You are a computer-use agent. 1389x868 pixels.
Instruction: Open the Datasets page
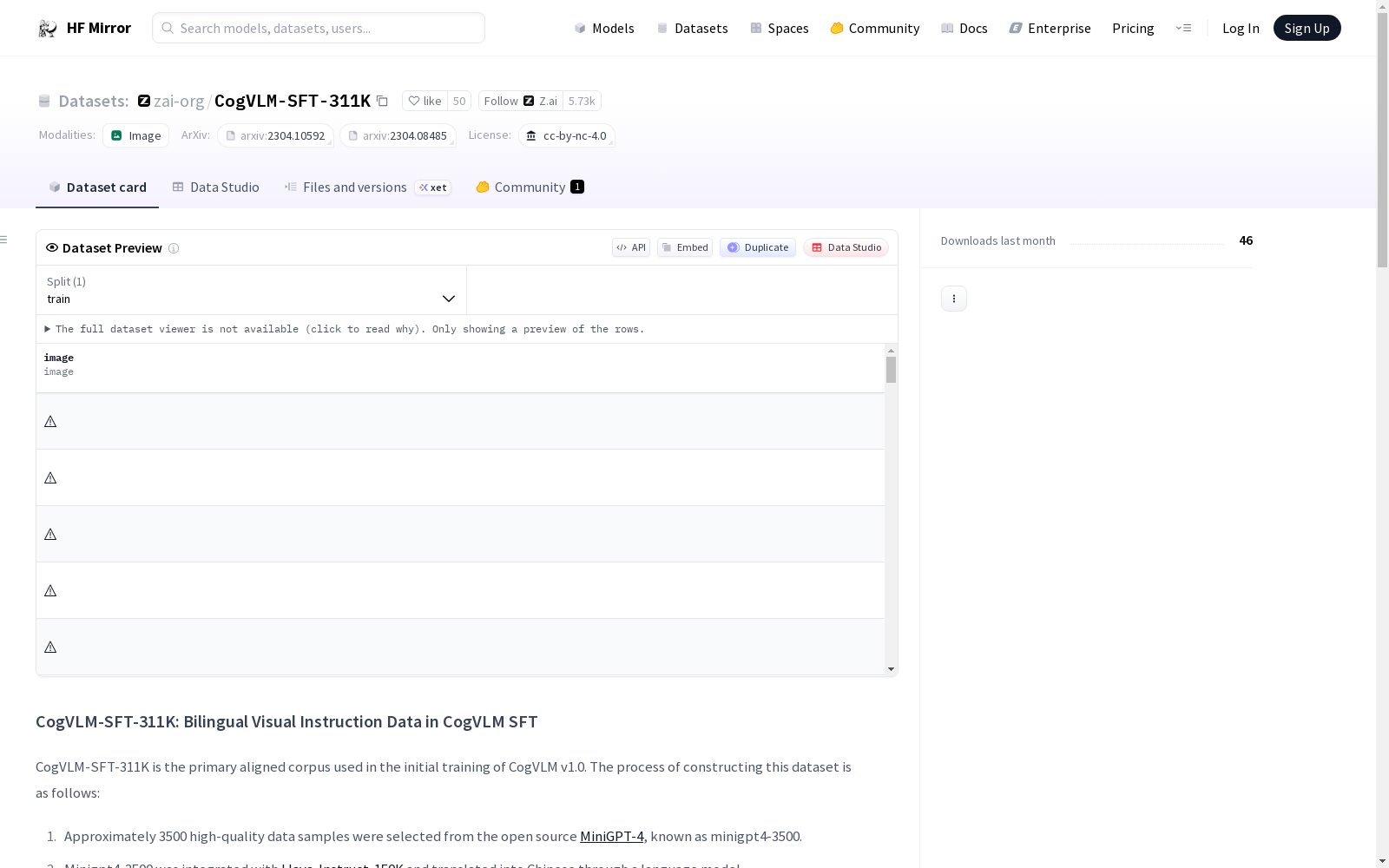pos(692,28)
